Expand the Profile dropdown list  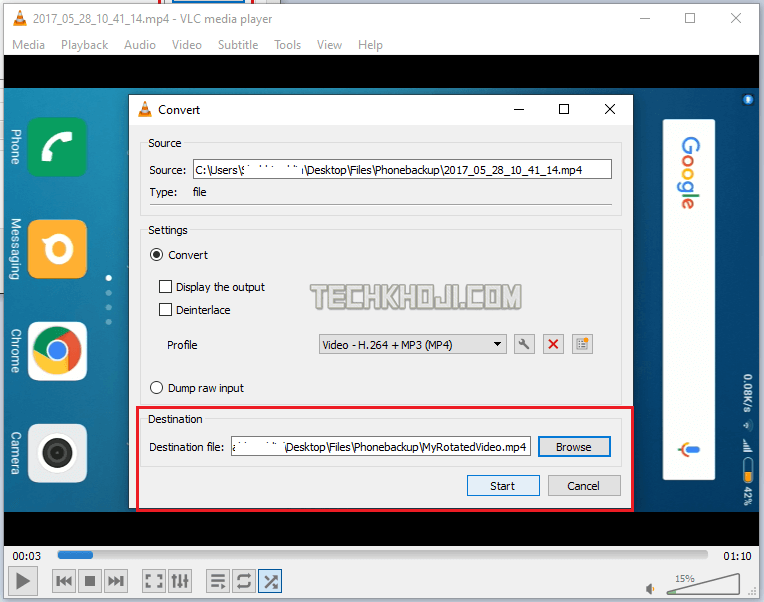tap(413, 344)
